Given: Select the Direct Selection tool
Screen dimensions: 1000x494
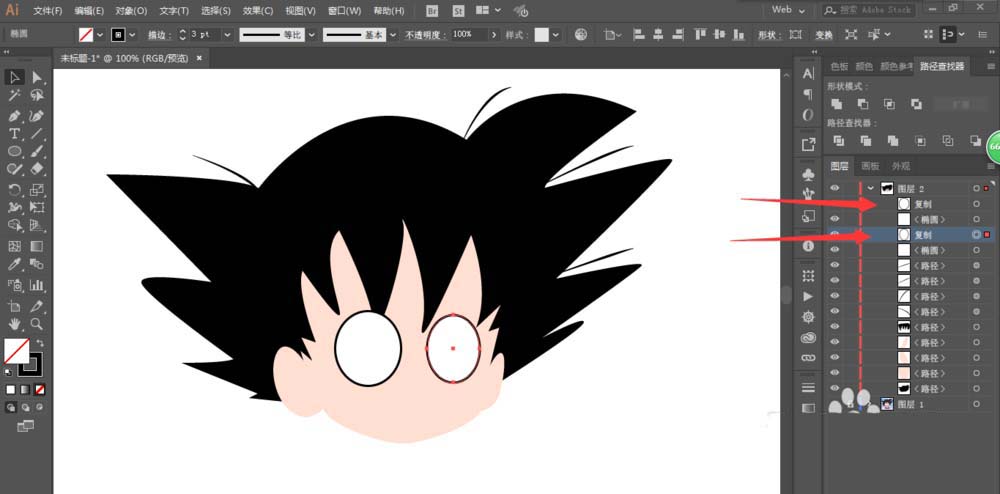Looking at the screenshot, I should click(x=37, y=78).
